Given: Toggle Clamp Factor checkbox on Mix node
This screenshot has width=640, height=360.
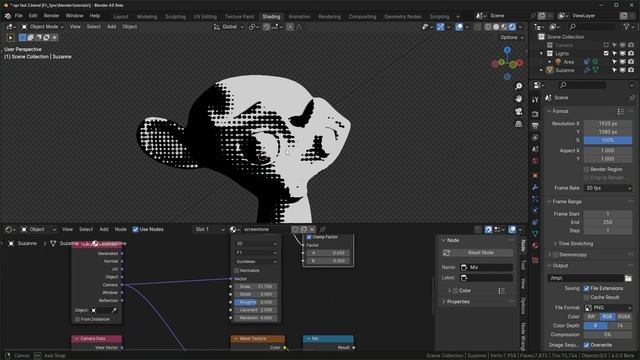Looking at the screenshot, I should 309,237.
